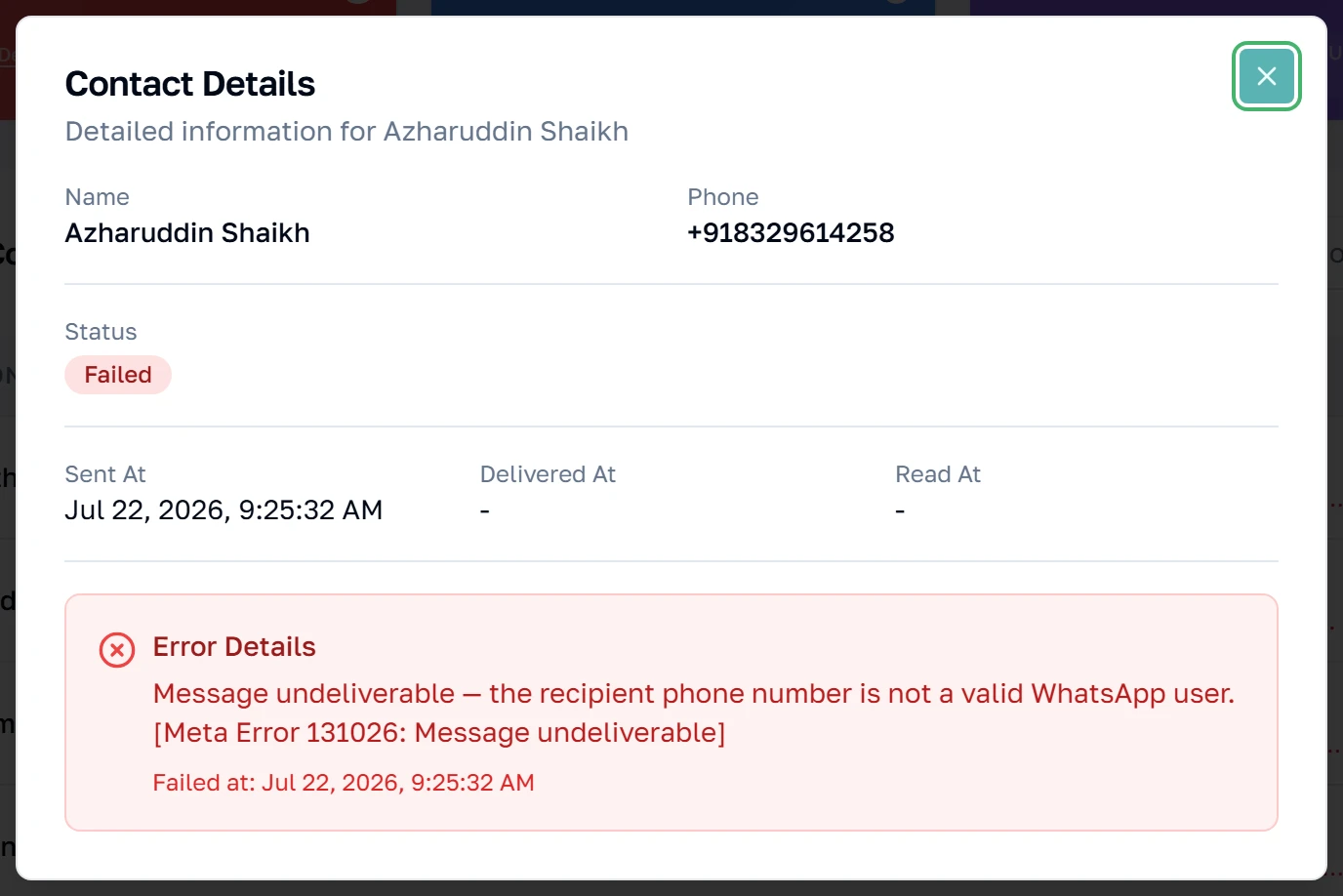Click the Phone field label

coord(723,197)
